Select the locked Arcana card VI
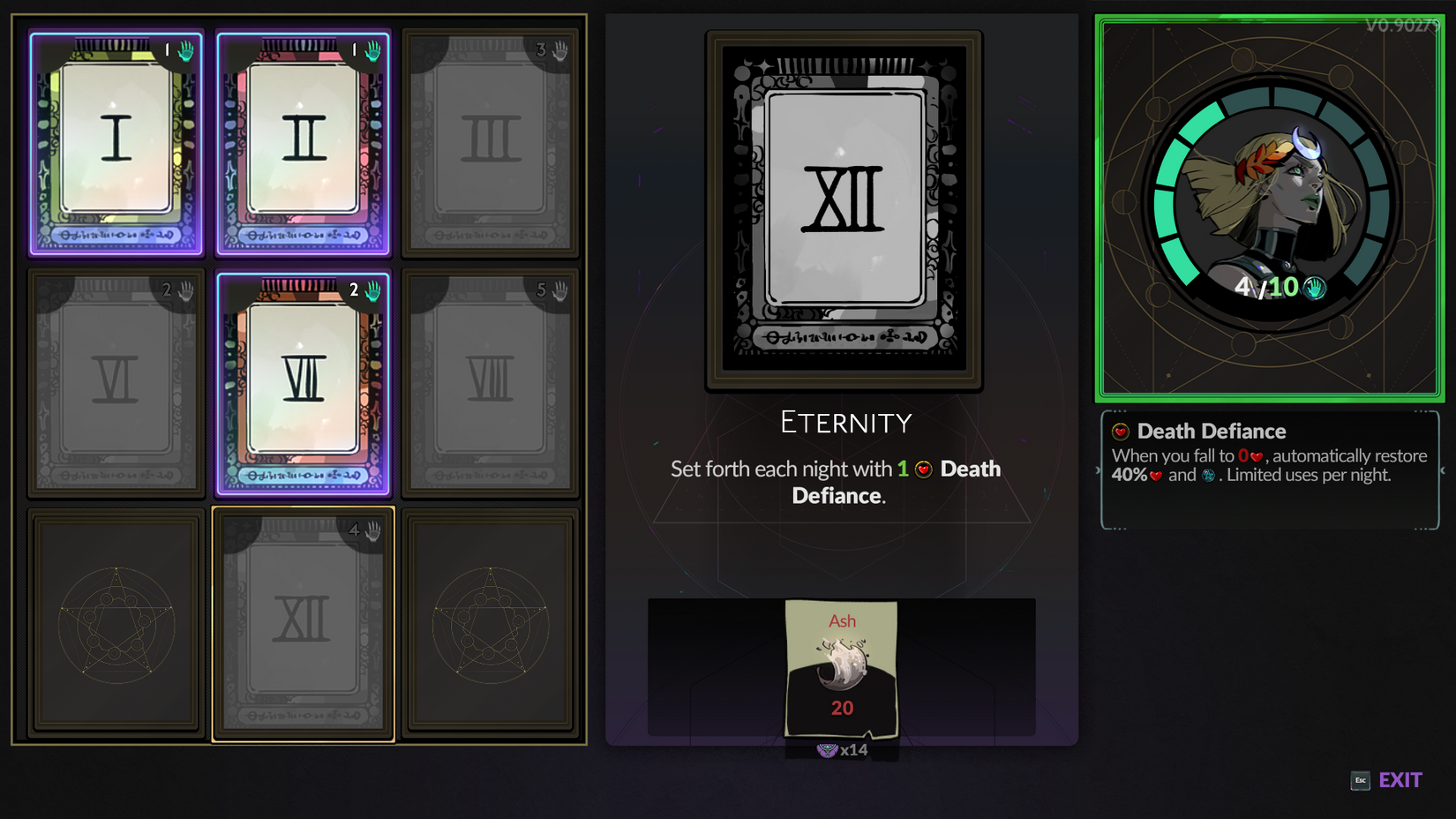Screen dimensions: 1456x819 coord(116,383)
